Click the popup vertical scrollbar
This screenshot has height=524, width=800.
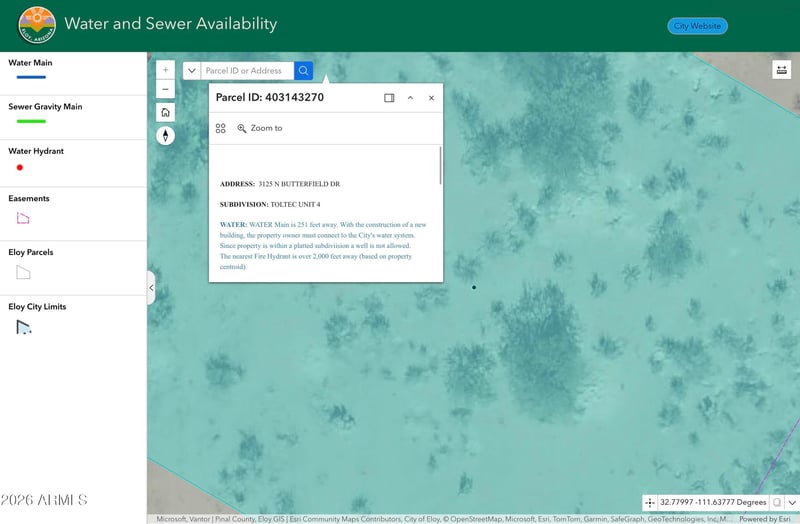pos(439,166)
